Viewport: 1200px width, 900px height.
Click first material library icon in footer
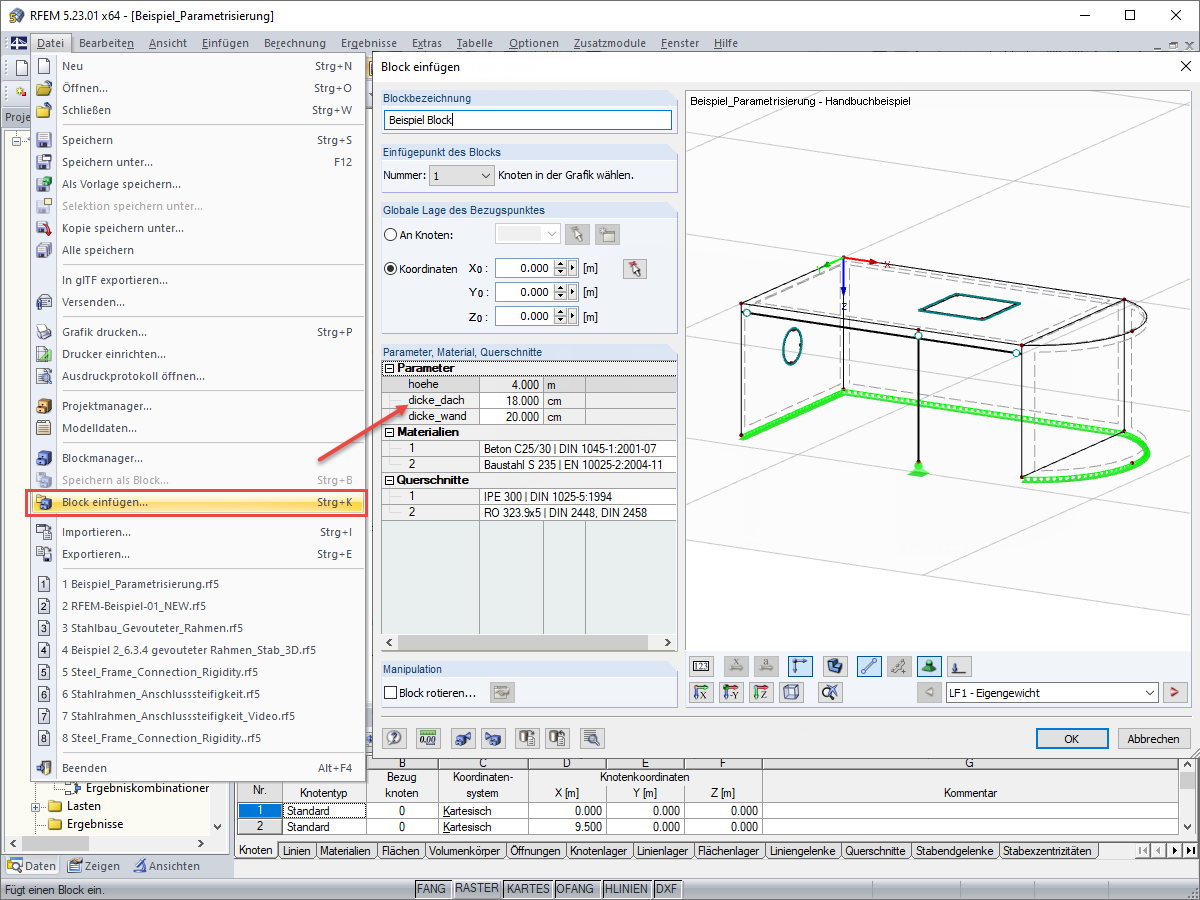(527, 739)
